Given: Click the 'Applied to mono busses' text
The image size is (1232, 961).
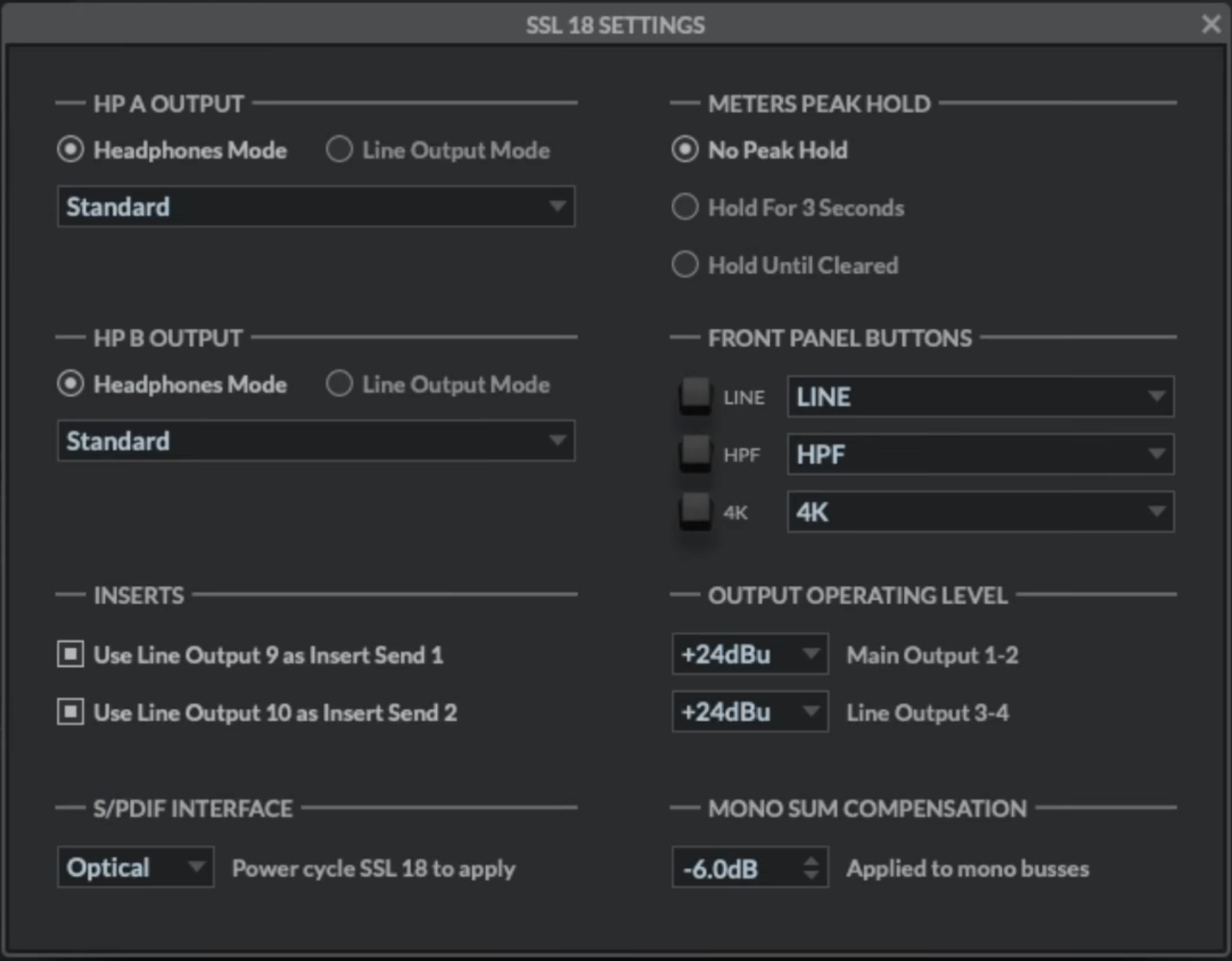Looking at the screenshot, I should click(968, 869).
